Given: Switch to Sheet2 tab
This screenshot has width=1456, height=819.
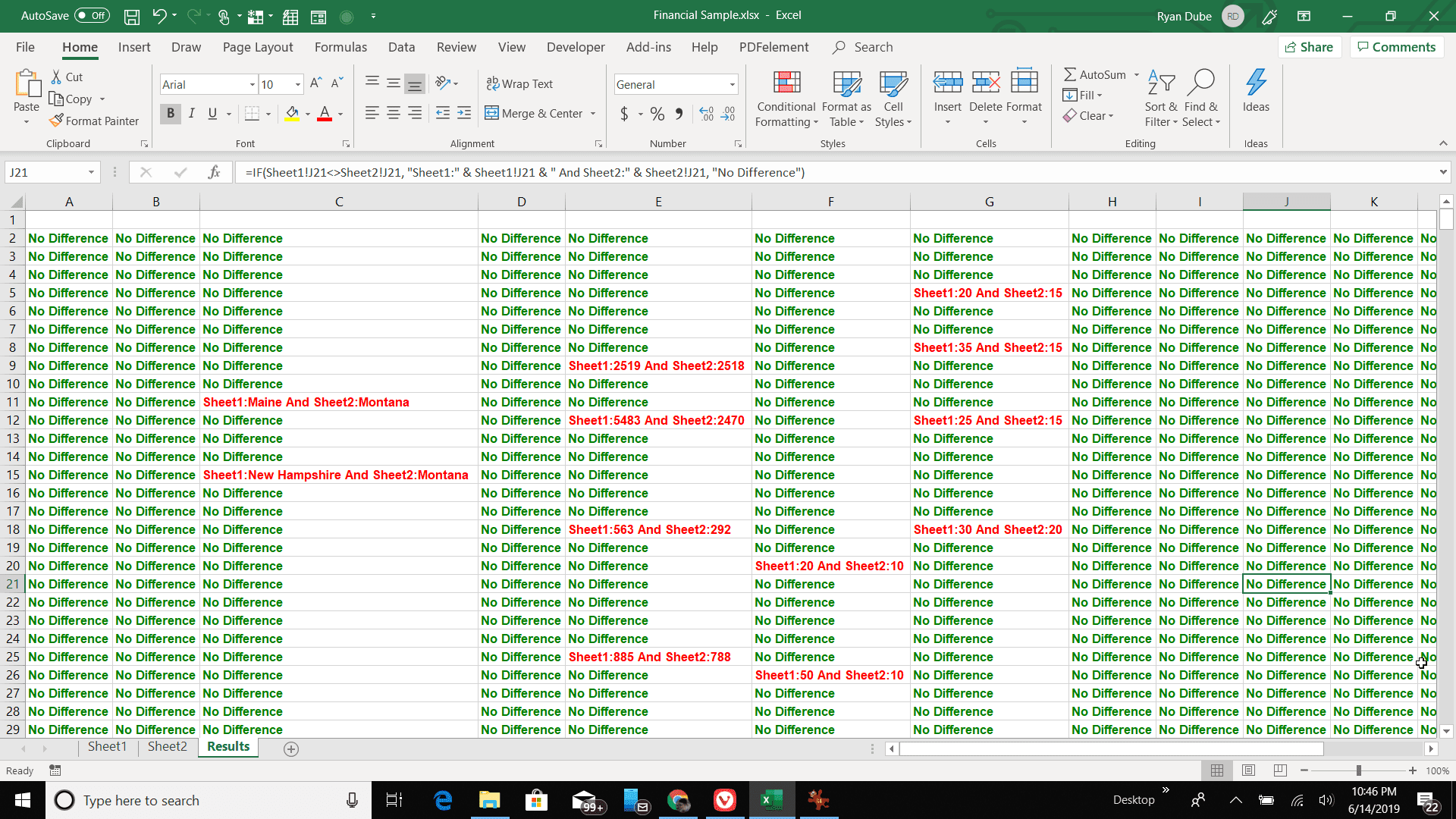Looking at the screenshot, I should pos(165,747).
